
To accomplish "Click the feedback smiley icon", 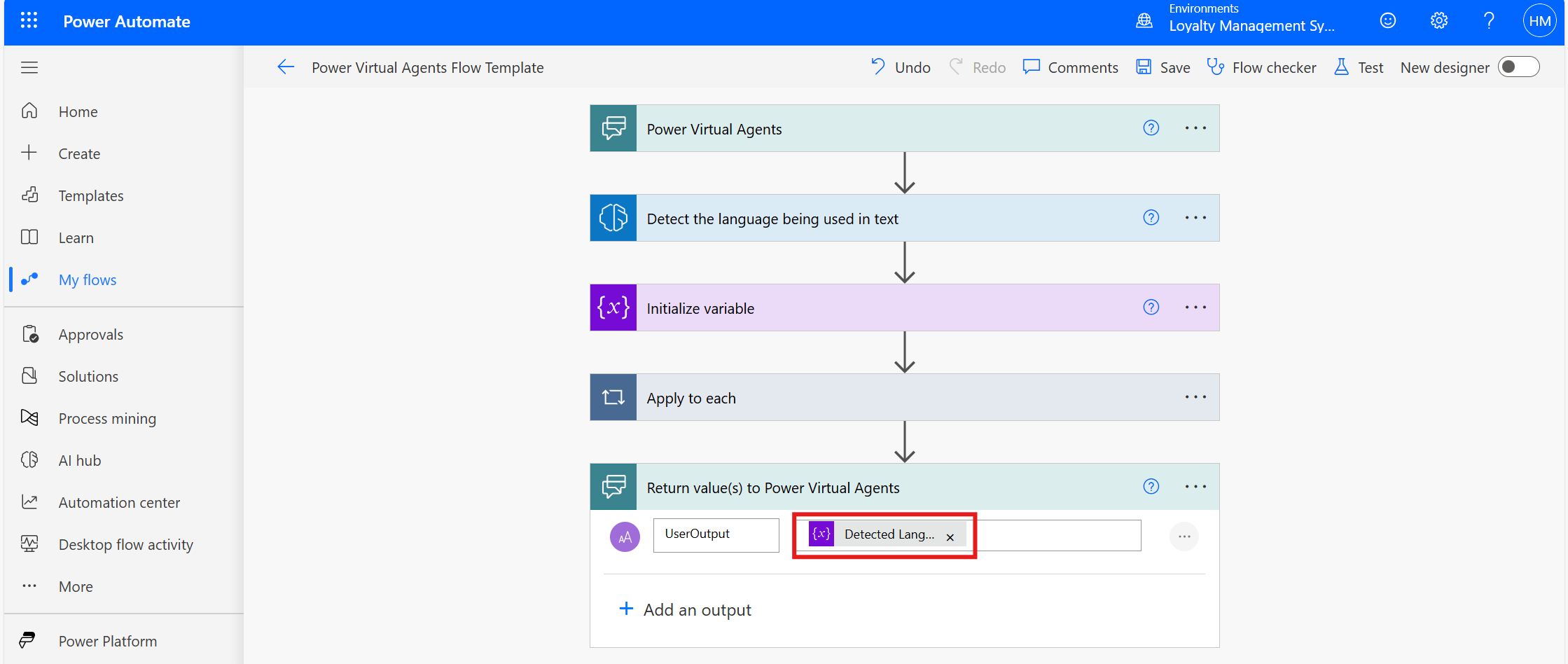I will (x=1387, y=21).
